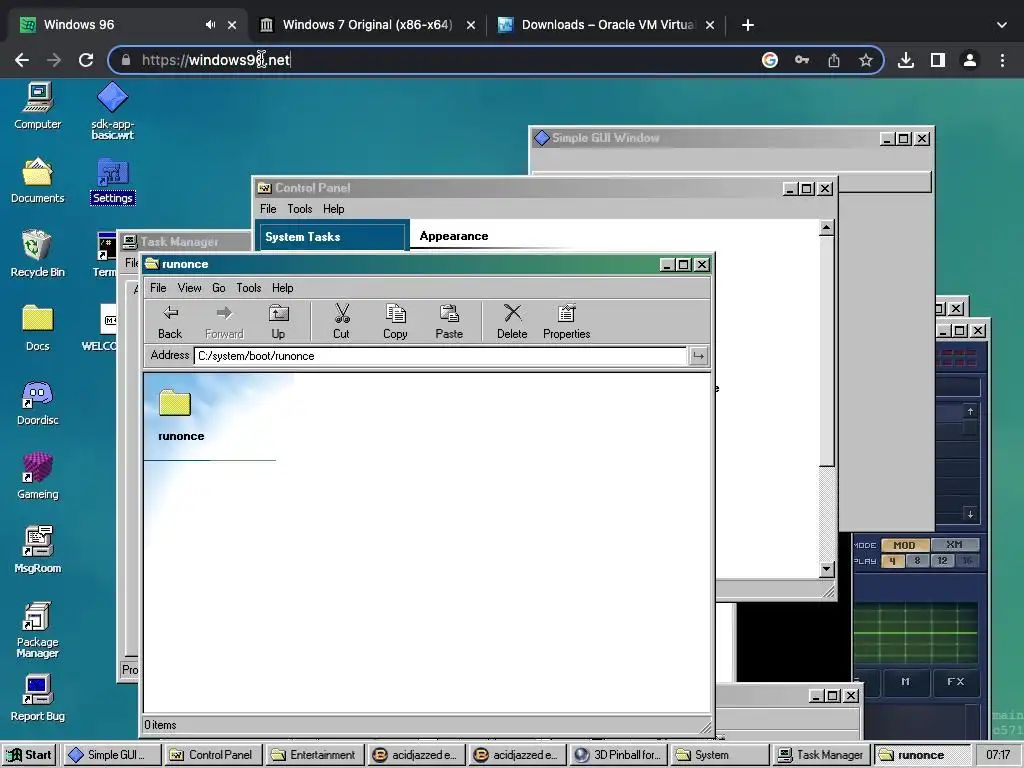Screen dimensions: 1024x768
Task: Click the taskbar clock showing 07:17
Action: tap(998, 755)
